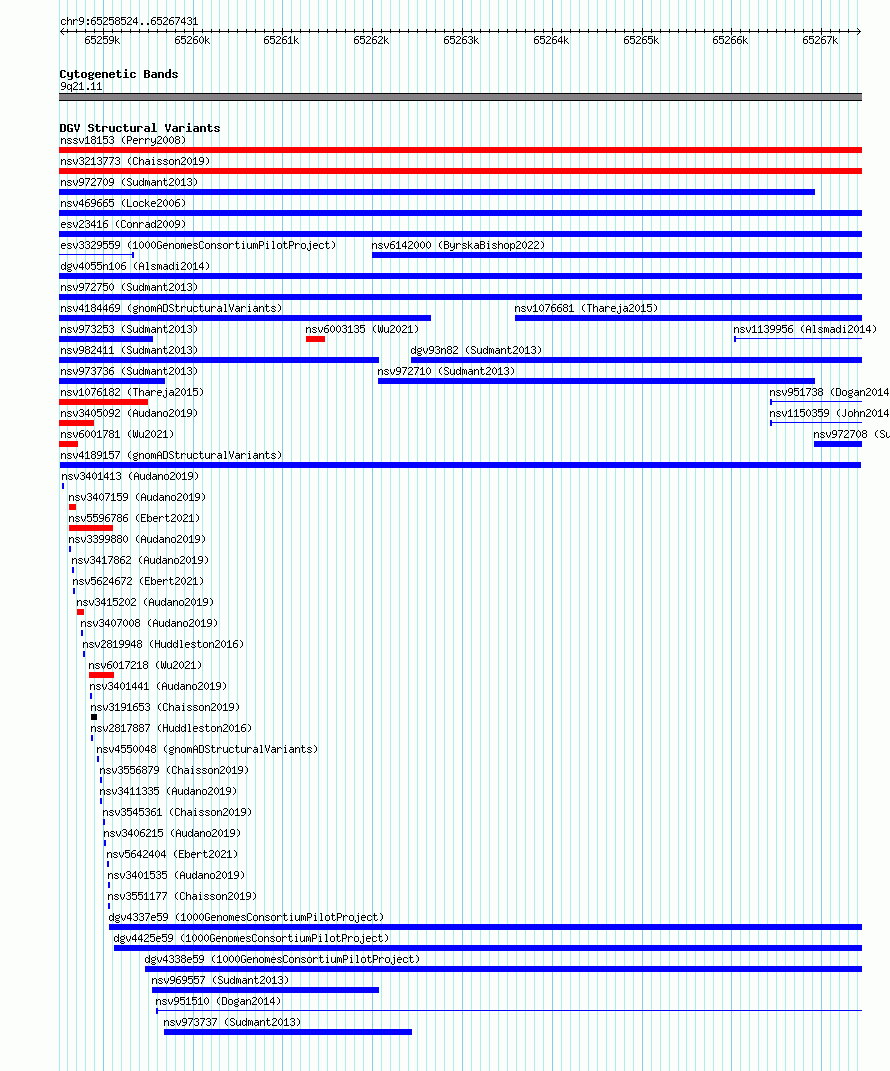Click nsv973736 (Sudmant2013) label
Image resolution: width=890 pixels, height=1071 pixels.
coord(129,372)
